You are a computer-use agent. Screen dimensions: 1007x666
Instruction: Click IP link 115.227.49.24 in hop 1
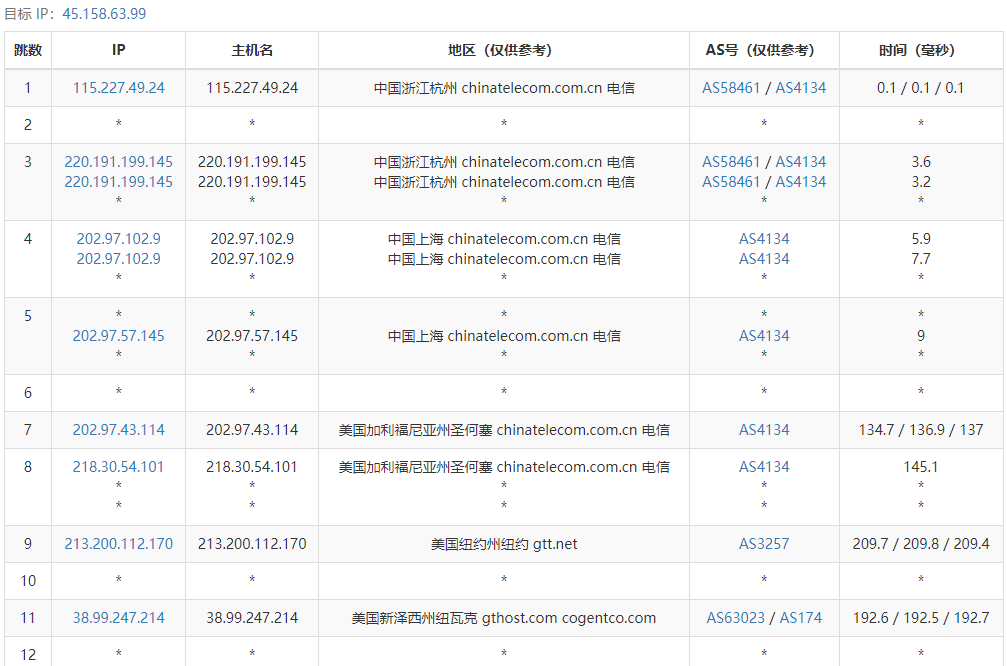119,88
